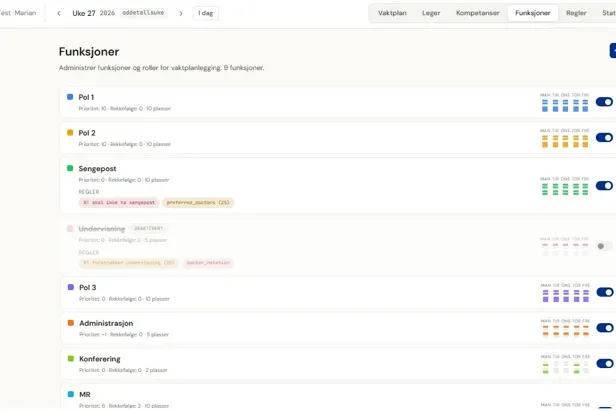Open the doctor_rotation rule tag
616x411 pixels.
click(x=208, y=263)
